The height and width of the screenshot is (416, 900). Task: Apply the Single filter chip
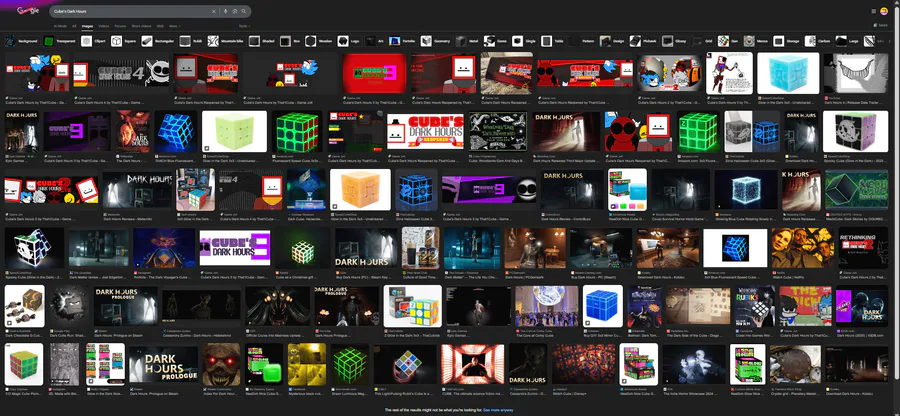(525, 41)
